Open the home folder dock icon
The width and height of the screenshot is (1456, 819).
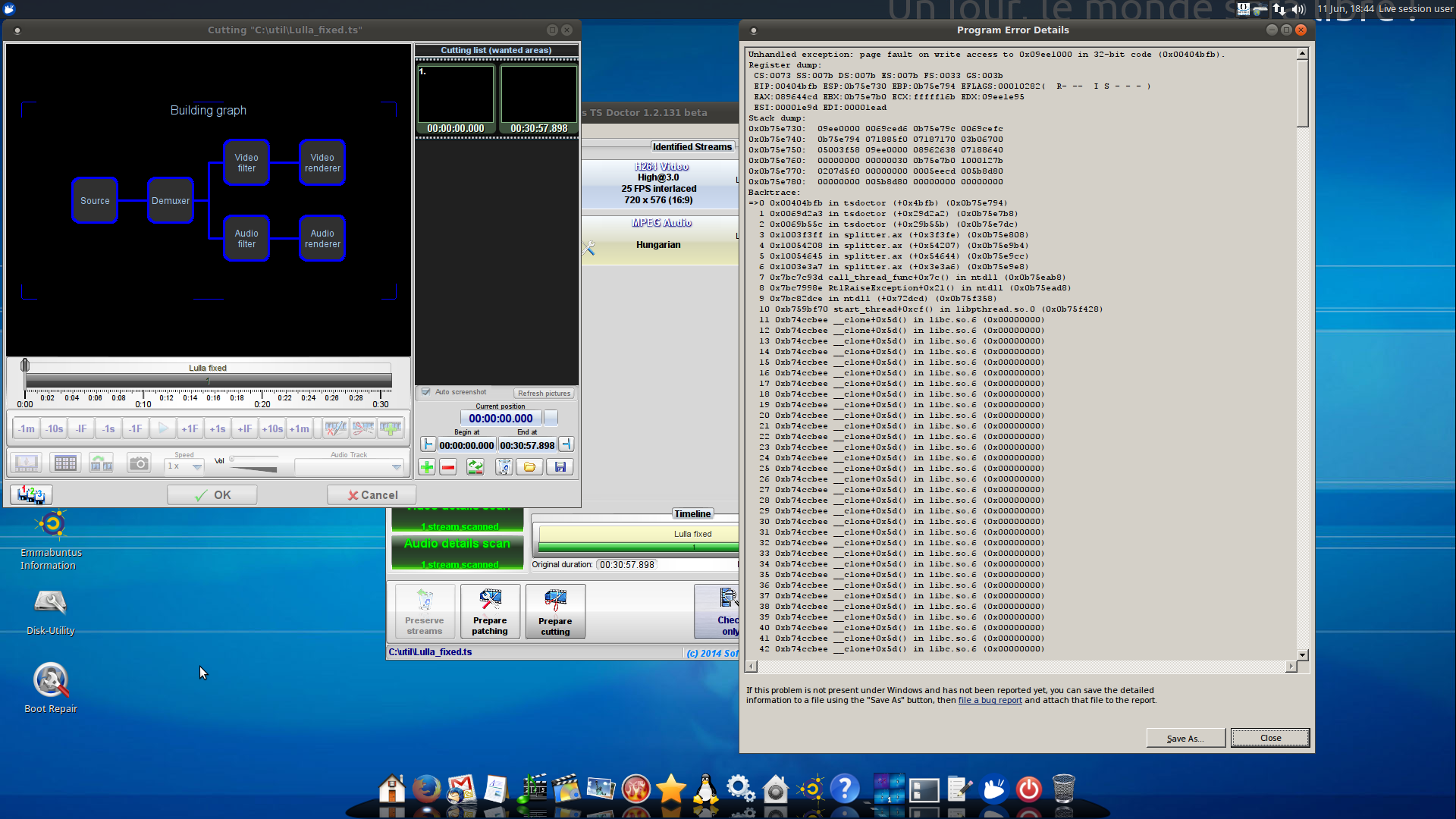(x=392, y=789)
